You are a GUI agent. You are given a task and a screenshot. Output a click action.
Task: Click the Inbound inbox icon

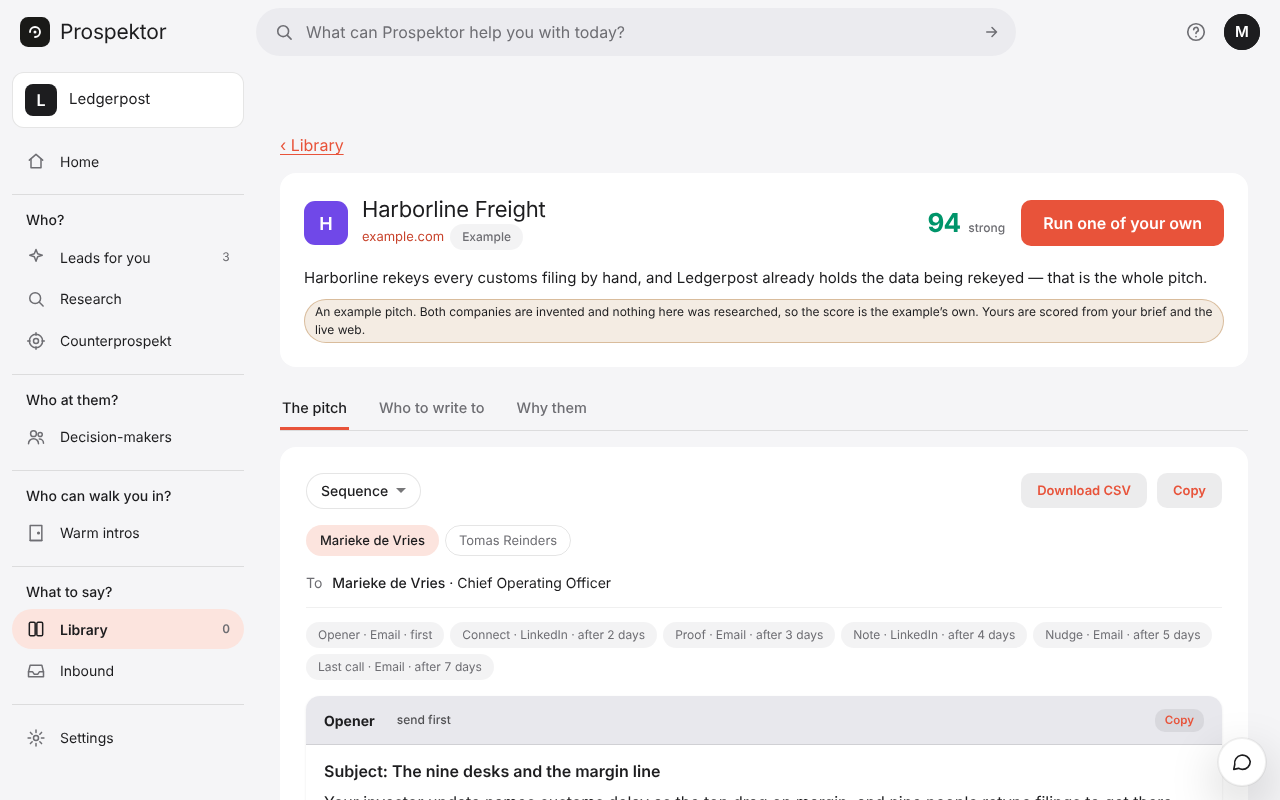(36, 671)
